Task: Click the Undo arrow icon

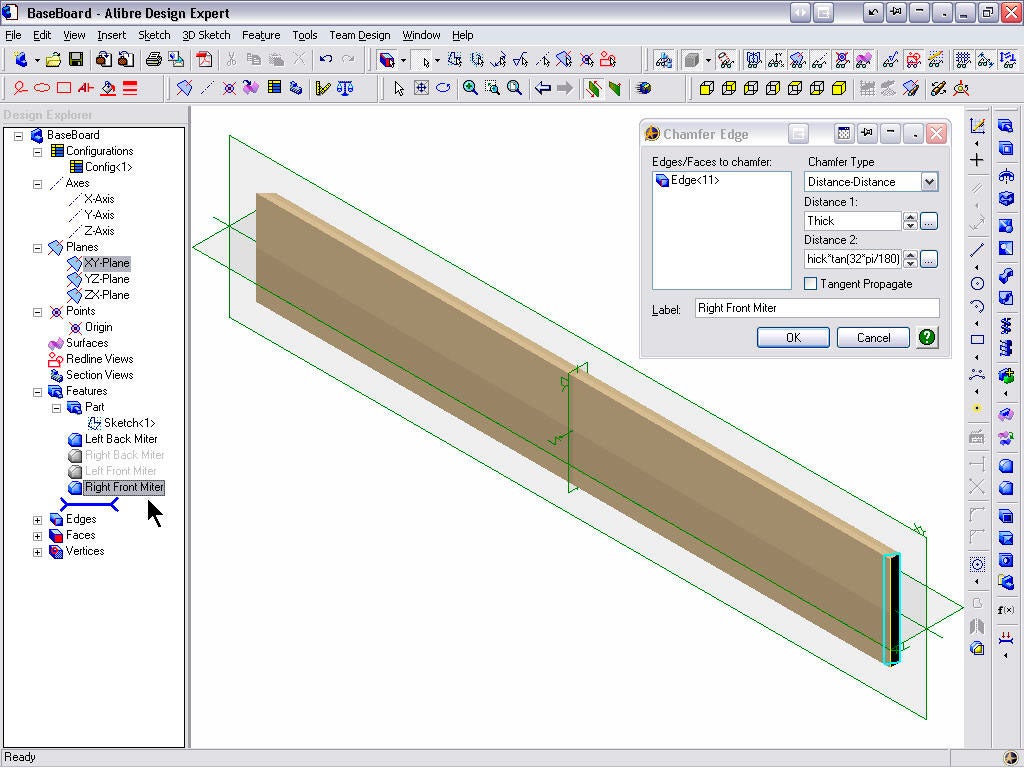Action: [x=326, y=60]
